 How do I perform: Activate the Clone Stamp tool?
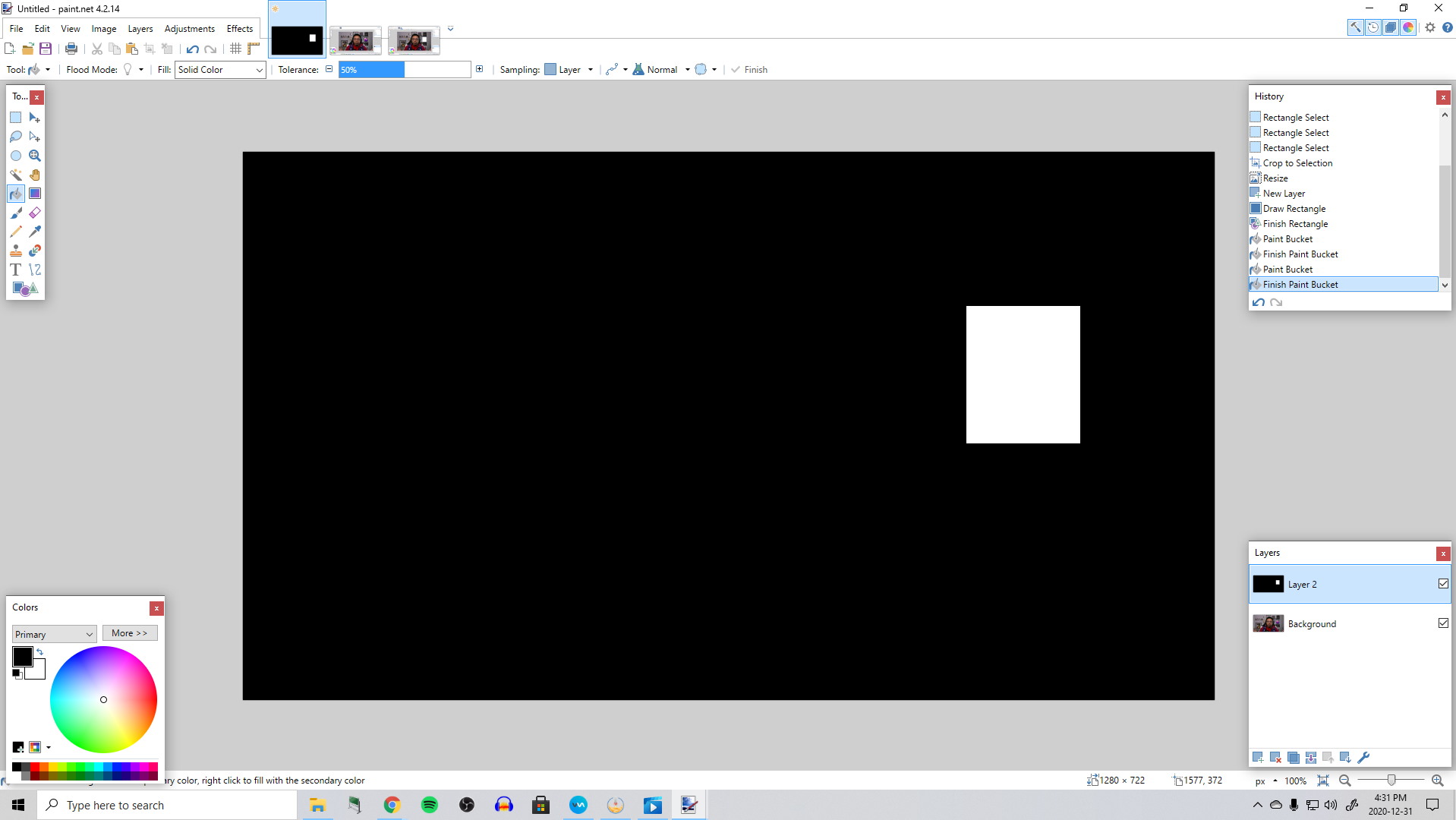coord(16,251)
